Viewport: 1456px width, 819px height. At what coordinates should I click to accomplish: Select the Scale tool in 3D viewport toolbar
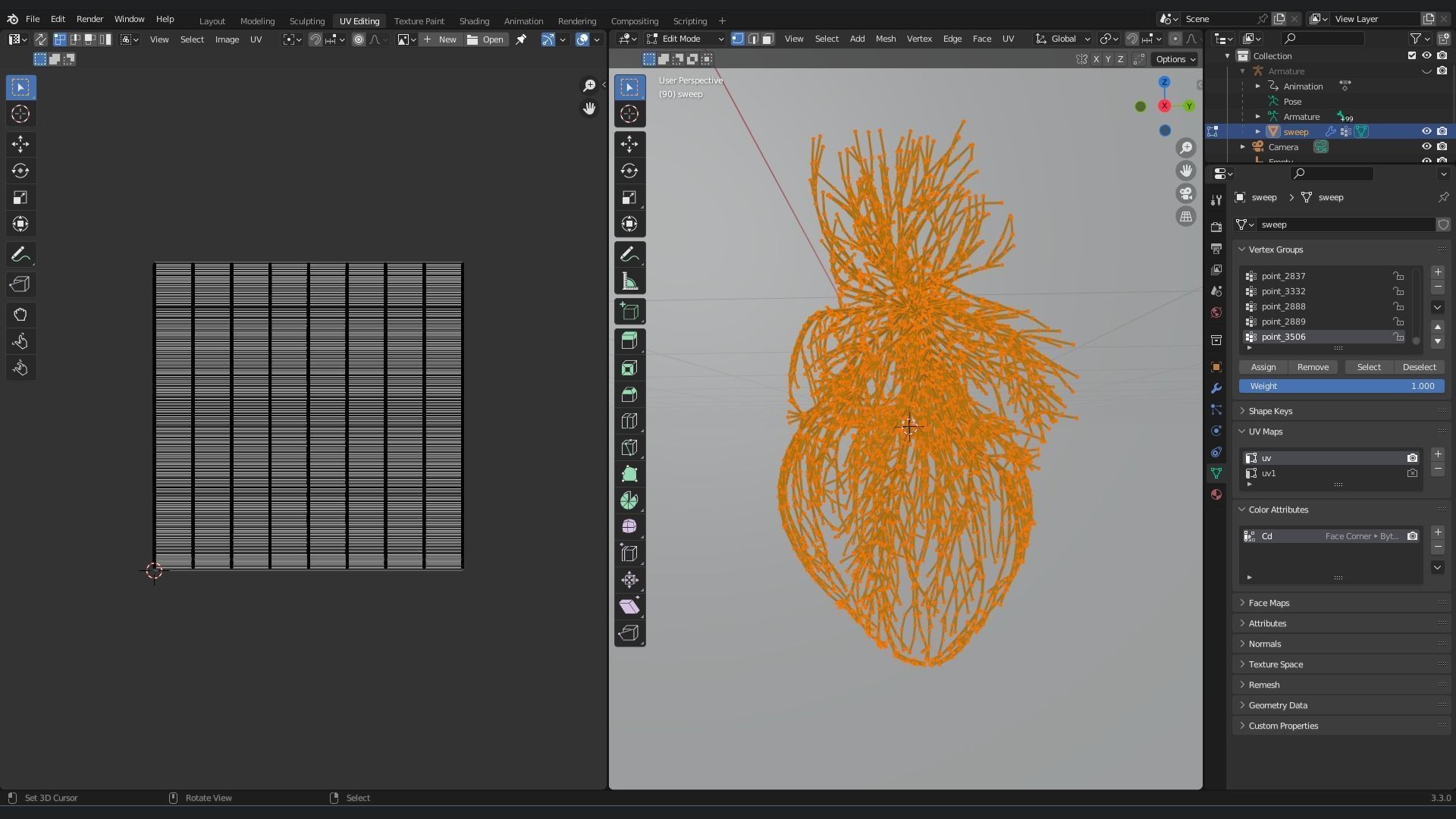(x=629, y=197)
